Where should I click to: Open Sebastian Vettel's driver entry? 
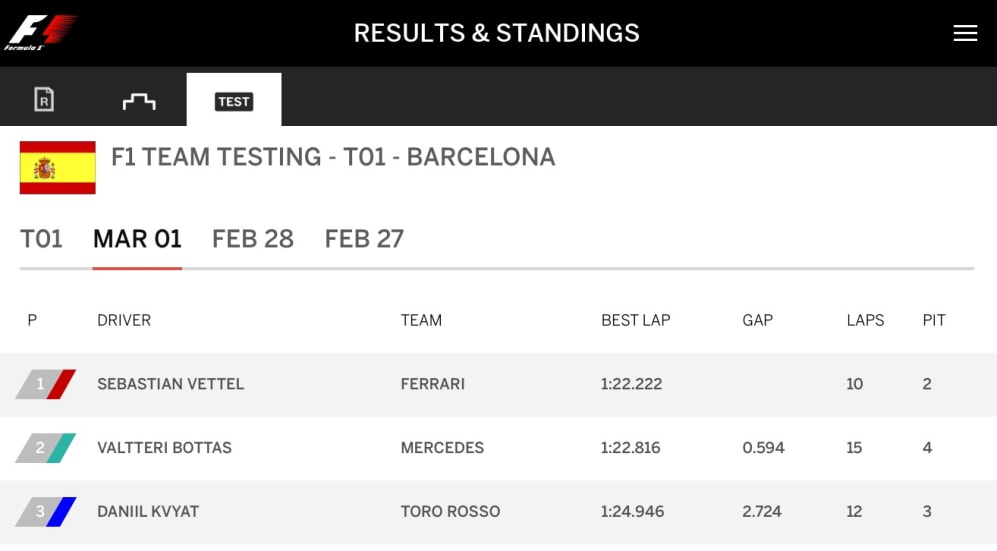tap(170, 384)
